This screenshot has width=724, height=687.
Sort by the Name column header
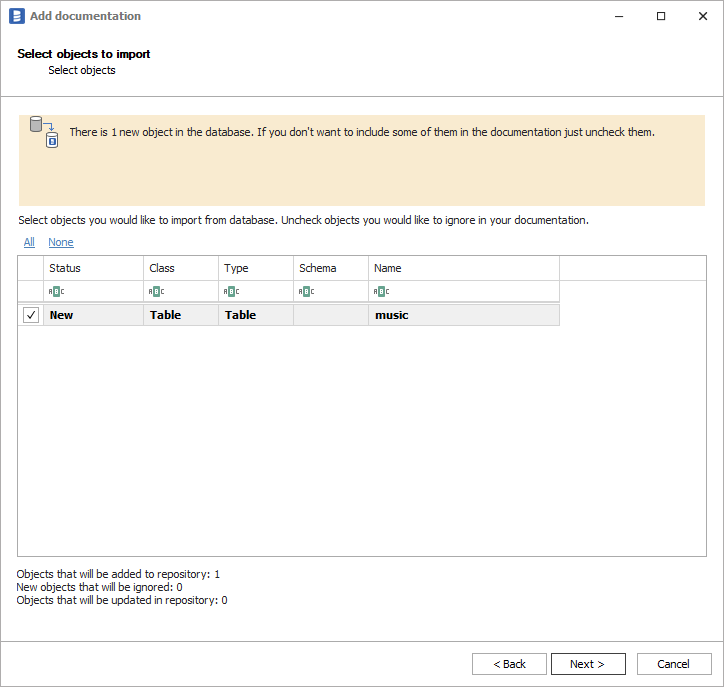(x=463, y=268)
